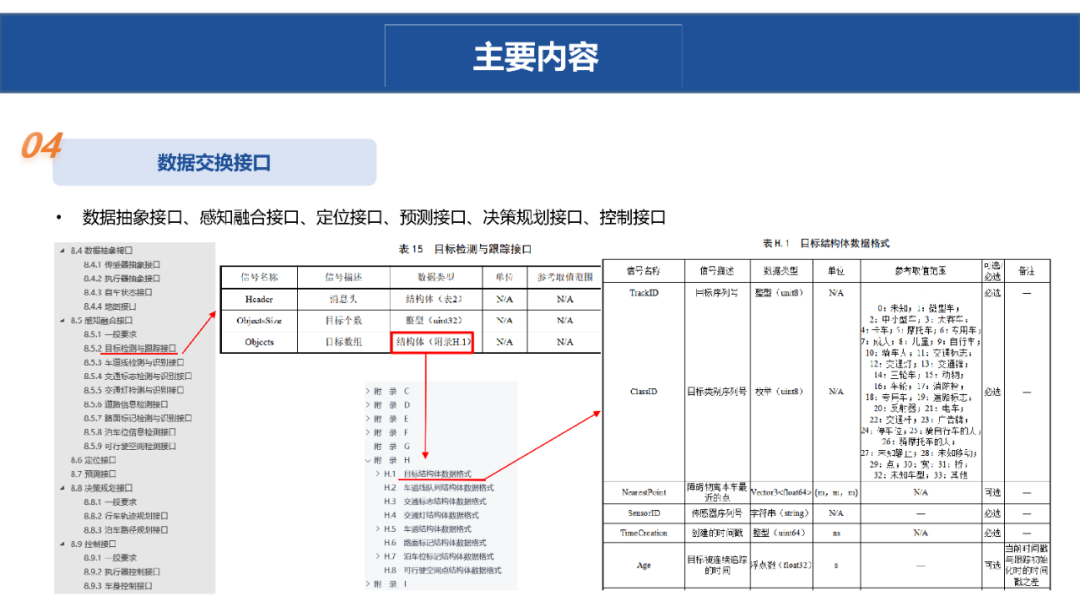Expand the H.5 车道结构体数据格式 chevron
1080x607 pixels.
tap(377, 528)
